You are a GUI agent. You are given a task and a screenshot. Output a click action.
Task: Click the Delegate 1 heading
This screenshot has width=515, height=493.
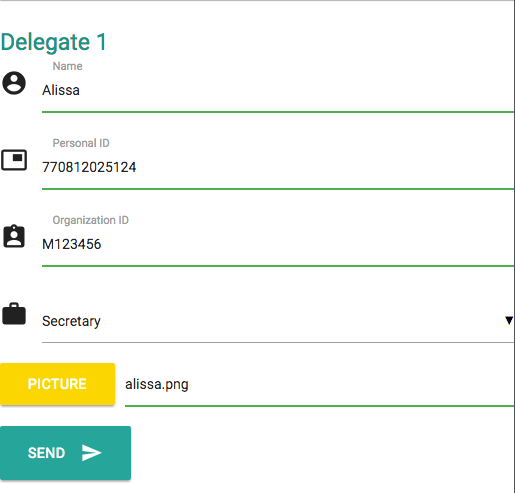[53, 42]
